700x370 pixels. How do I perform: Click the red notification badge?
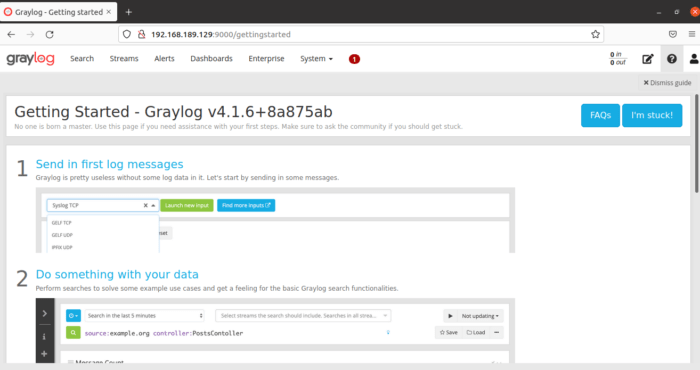[354, 59]
